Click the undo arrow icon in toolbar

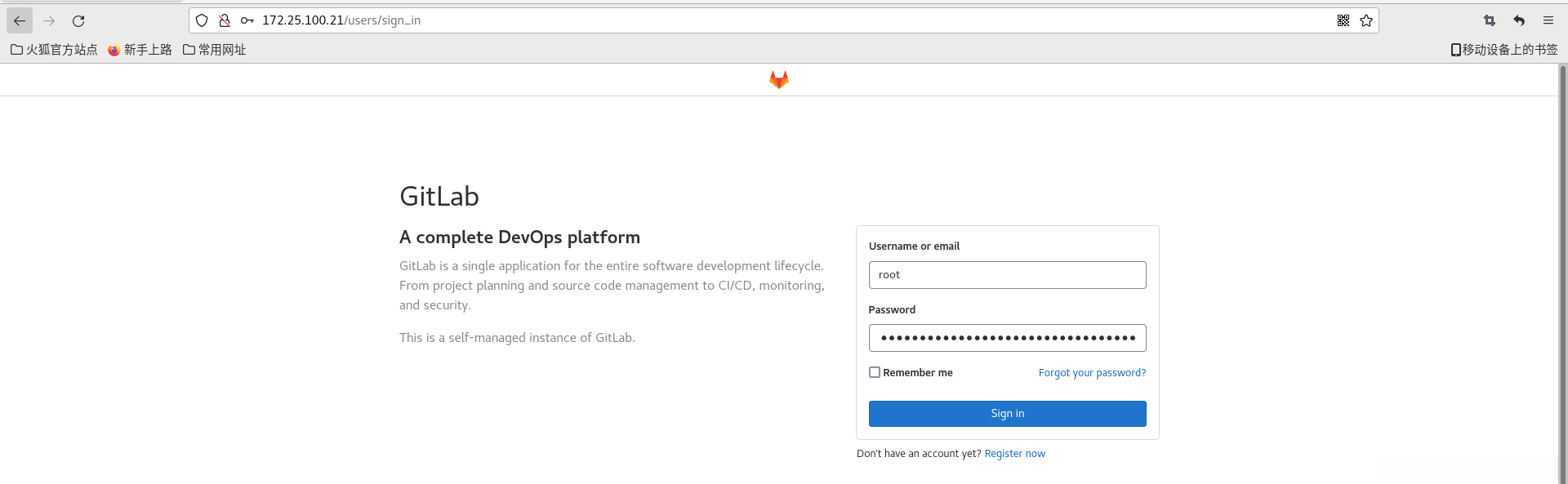pyautogui.click(x=1519, y=20)
